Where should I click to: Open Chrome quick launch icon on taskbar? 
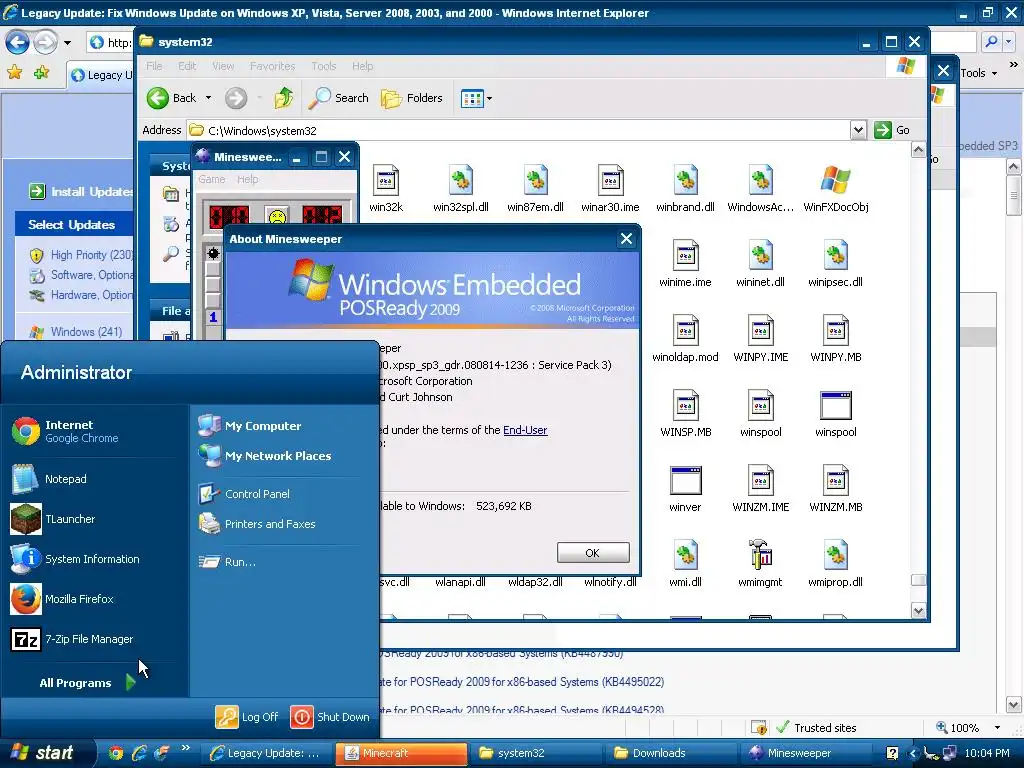116,753
